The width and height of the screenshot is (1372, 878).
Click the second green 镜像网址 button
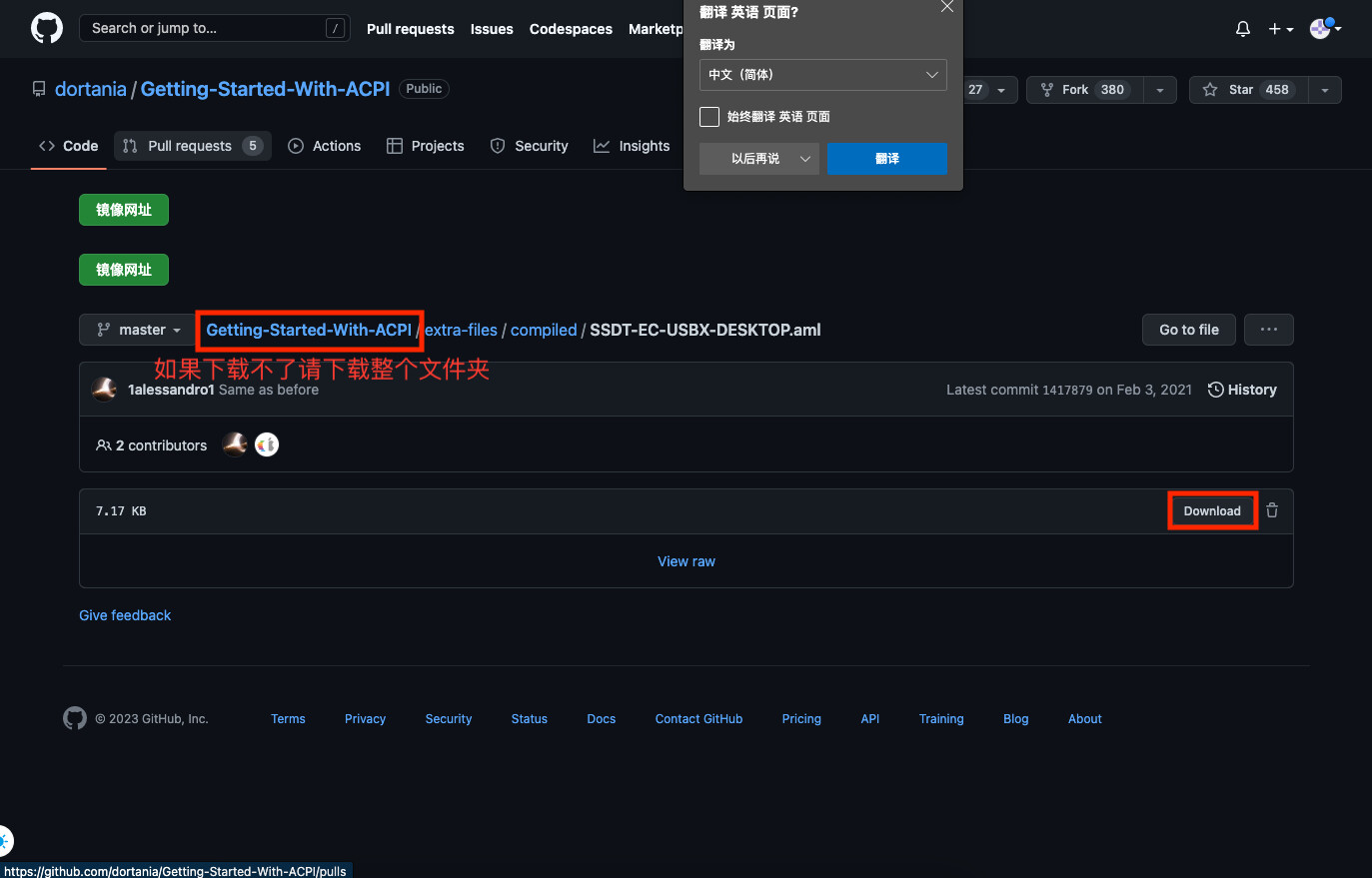pos(124,270)
